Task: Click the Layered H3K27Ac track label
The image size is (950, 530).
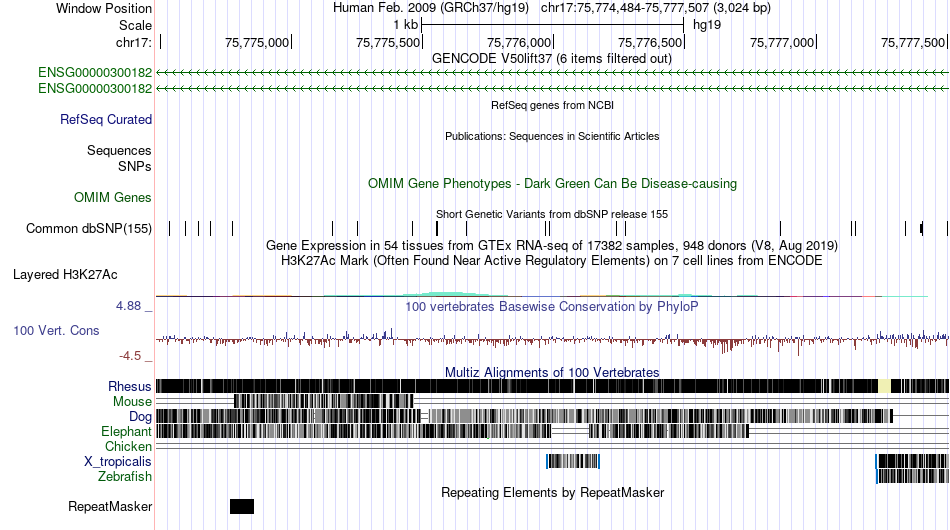Action: pyautogui.click(x=65, y=274)
